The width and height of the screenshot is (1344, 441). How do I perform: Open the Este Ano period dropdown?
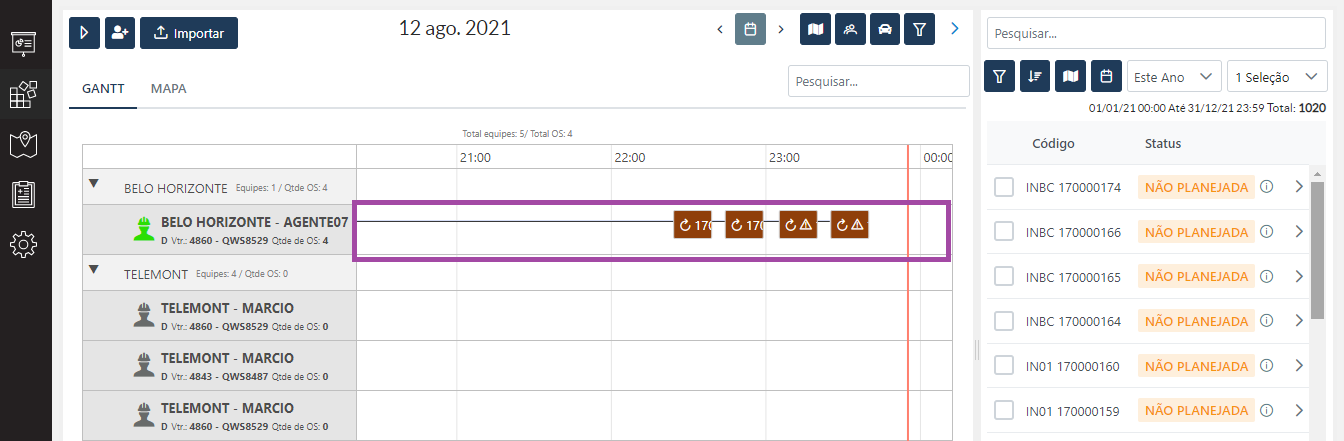[x=1173, y=77]
